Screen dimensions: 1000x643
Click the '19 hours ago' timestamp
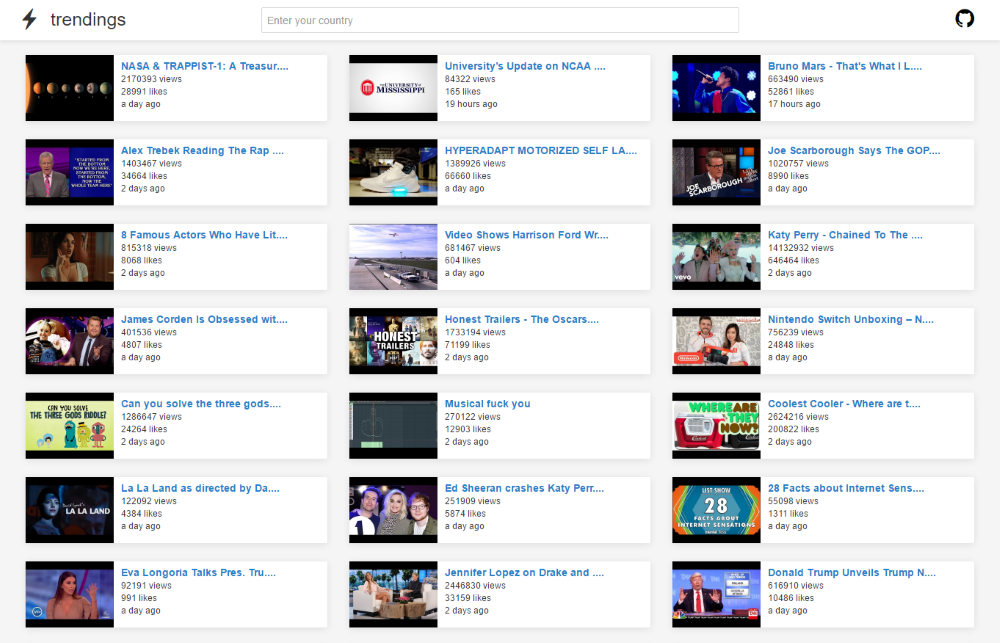click(471, 104)
